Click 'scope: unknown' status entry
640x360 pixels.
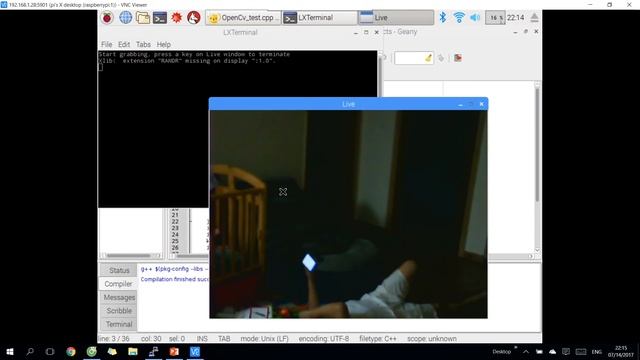pyautogui.click(x=431, y=338)
